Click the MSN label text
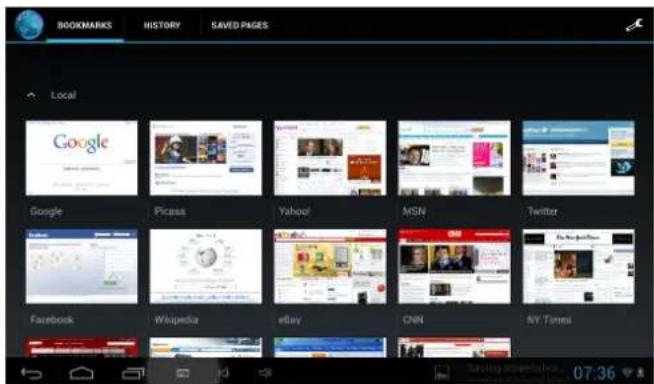 (414, 211)
